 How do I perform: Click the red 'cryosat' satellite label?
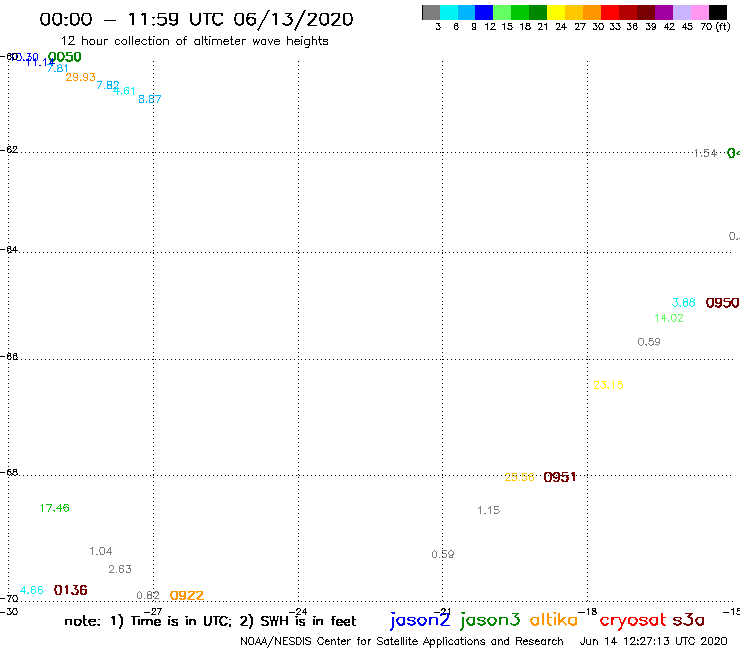coord(632,621)
